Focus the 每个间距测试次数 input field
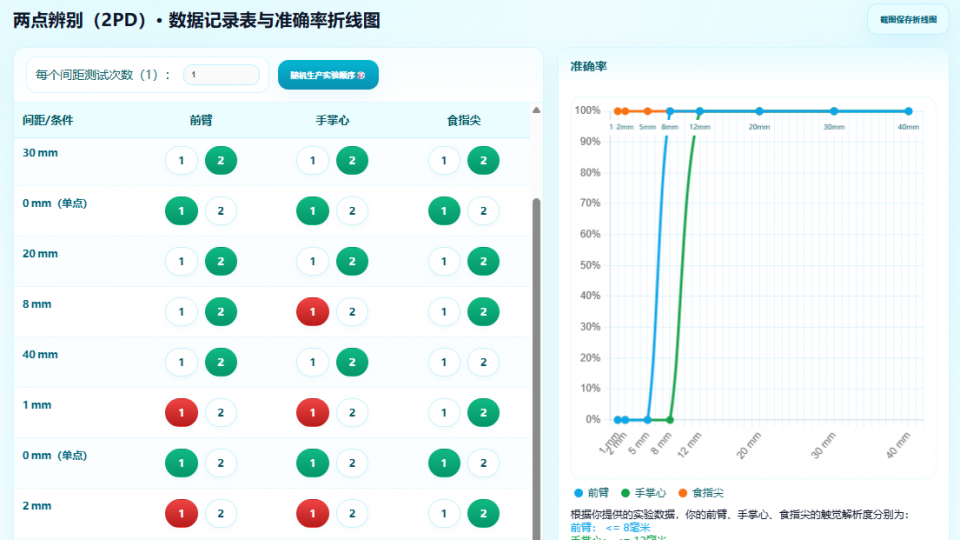 (x=221, y=75)
